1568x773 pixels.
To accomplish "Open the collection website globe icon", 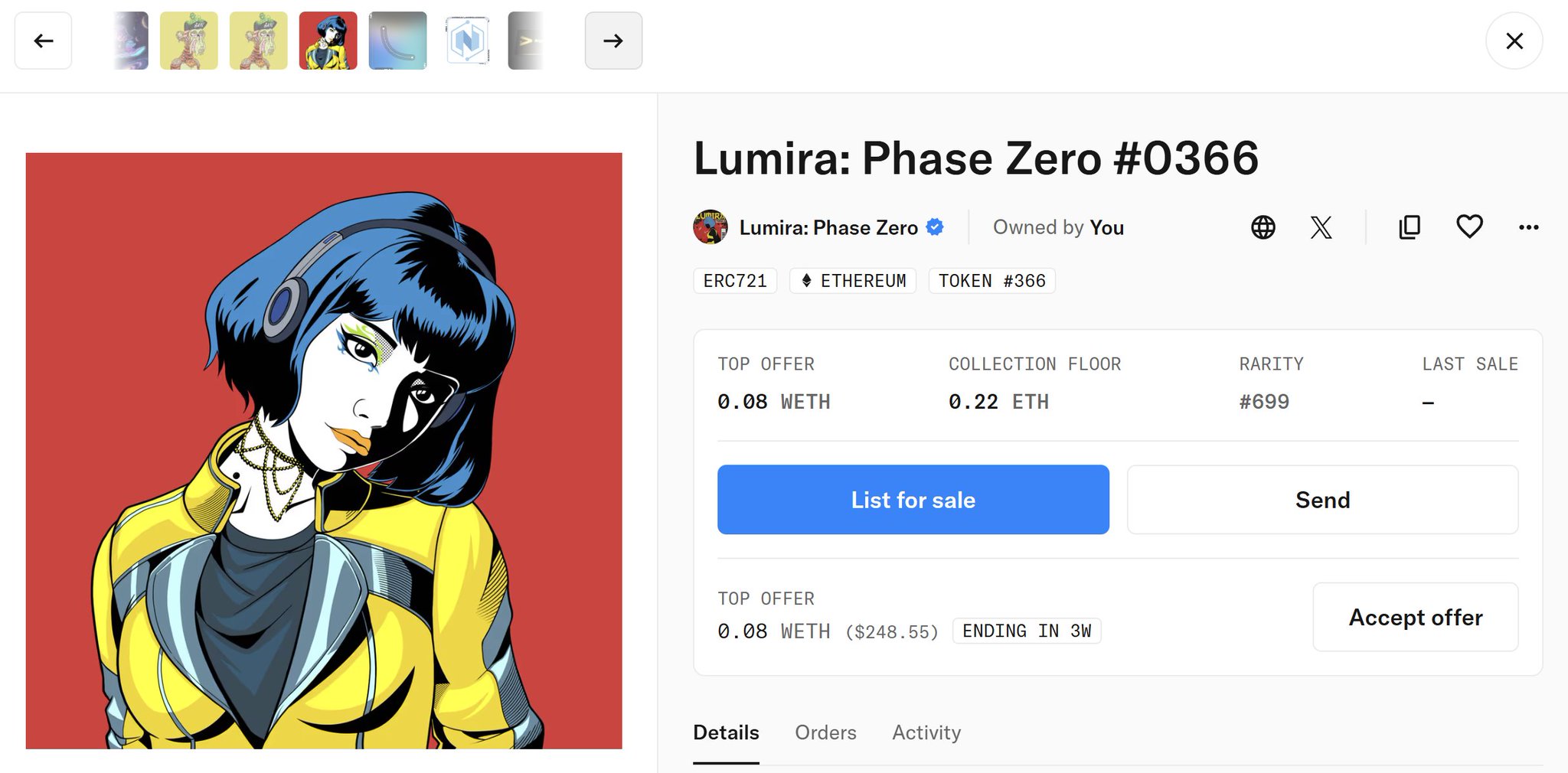I will click(1263, 227).
